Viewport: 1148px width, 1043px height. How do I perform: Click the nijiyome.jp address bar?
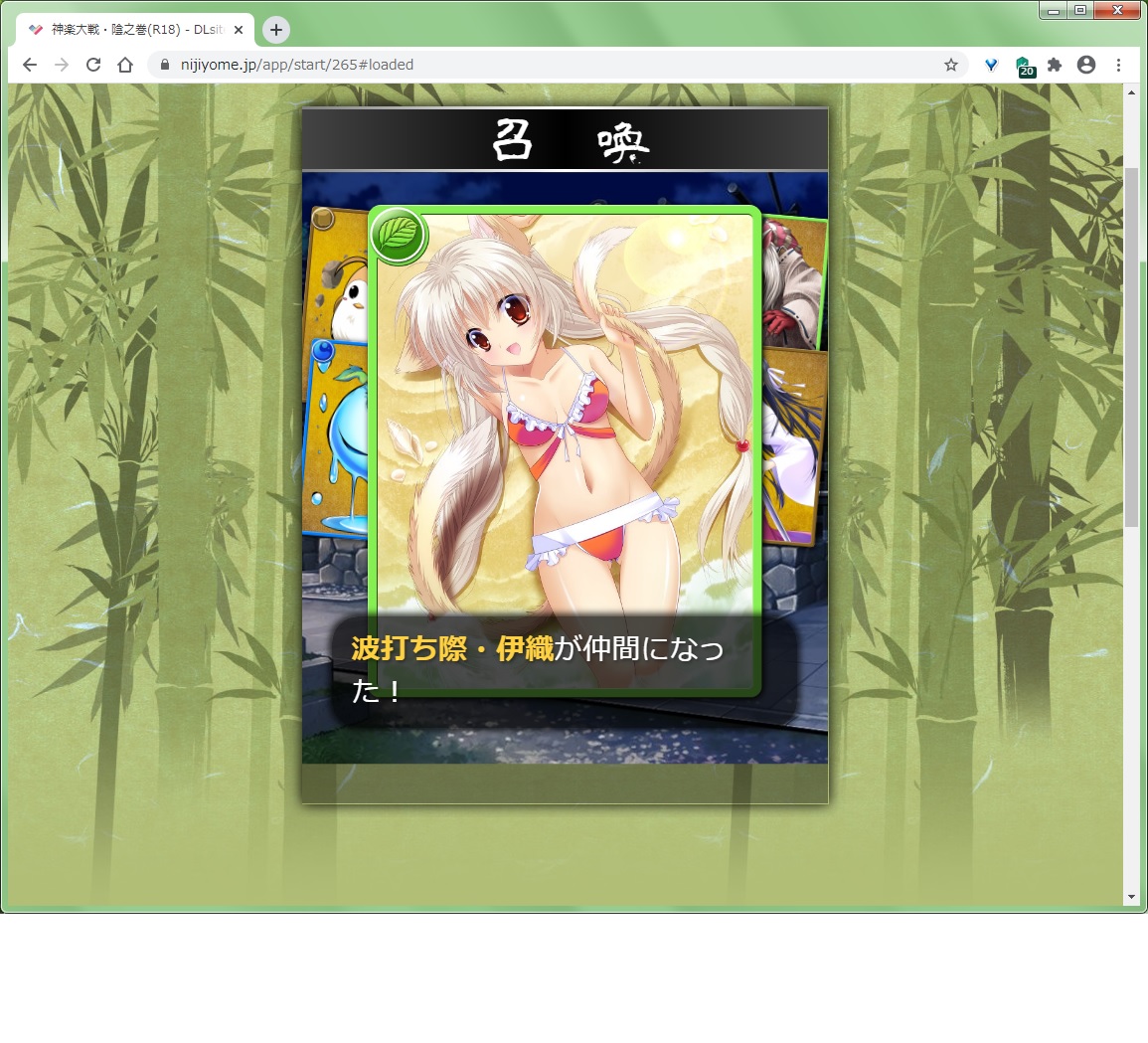tap(547, 65)
